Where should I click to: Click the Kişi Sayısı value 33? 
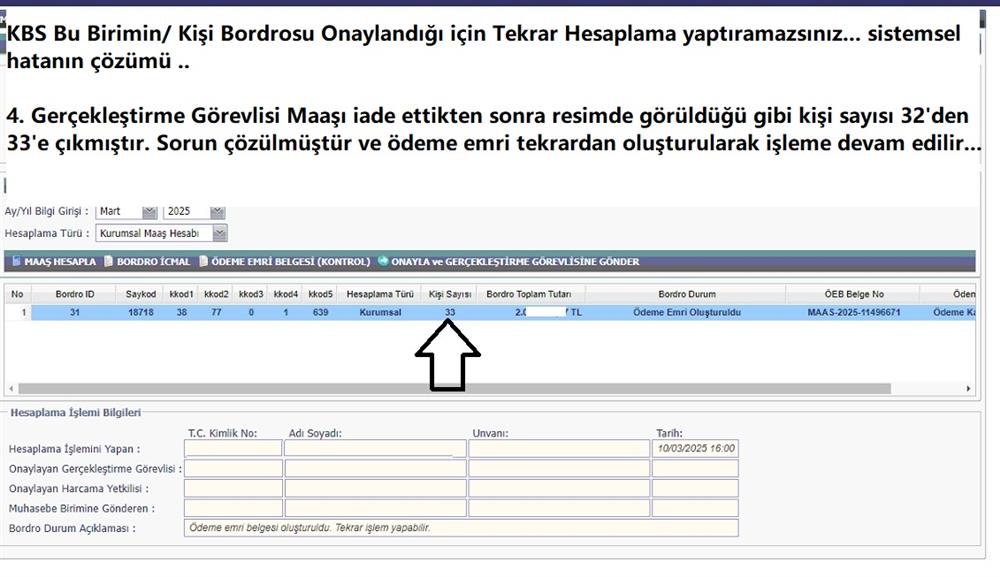(x=450, y=312)
